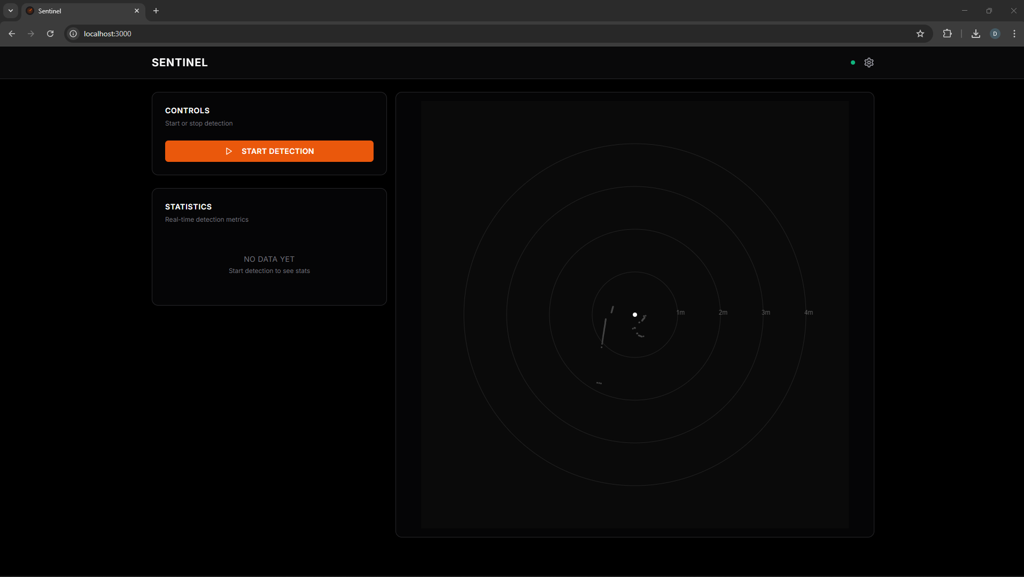This screenshot has width=1024, height=577.
Task: Click the Start Detection button
Action: 269,151
